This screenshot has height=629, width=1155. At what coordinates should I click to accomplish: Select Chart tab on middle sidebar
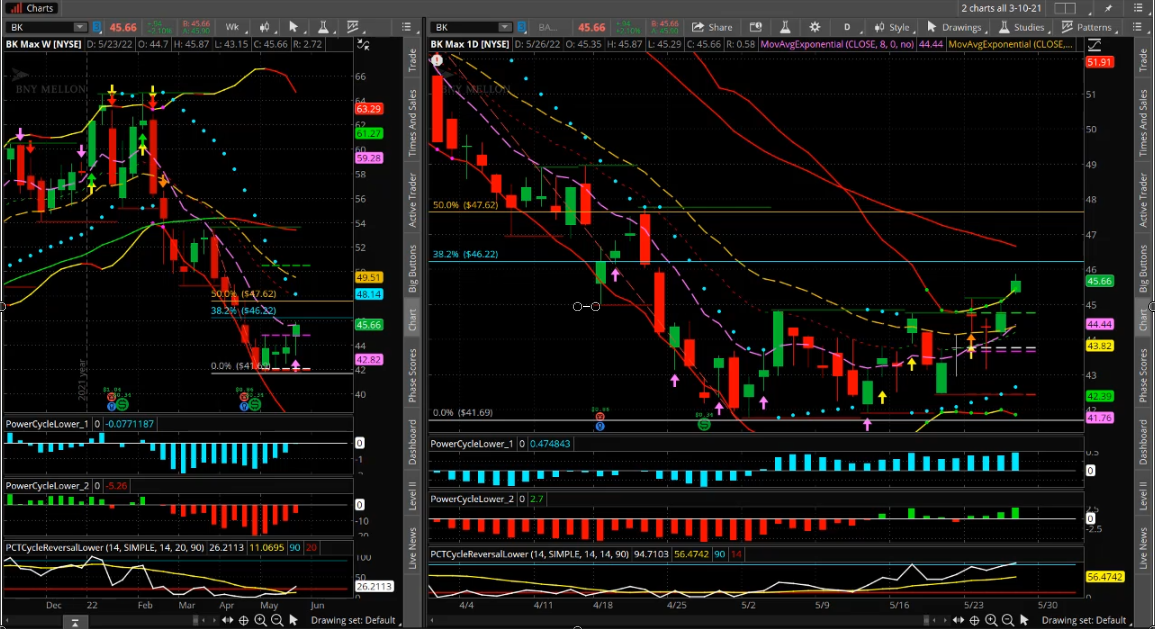tap(412, 320)
